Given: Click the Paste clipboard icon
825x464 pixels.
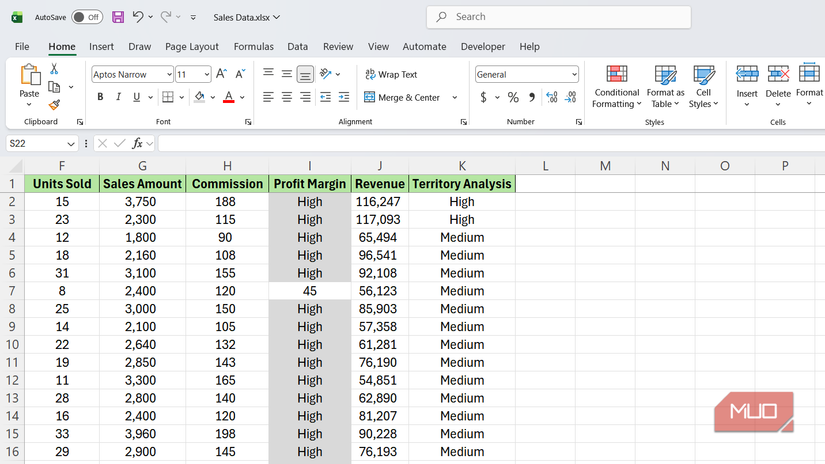Looking at the screenshot, I should pos(29,75).
